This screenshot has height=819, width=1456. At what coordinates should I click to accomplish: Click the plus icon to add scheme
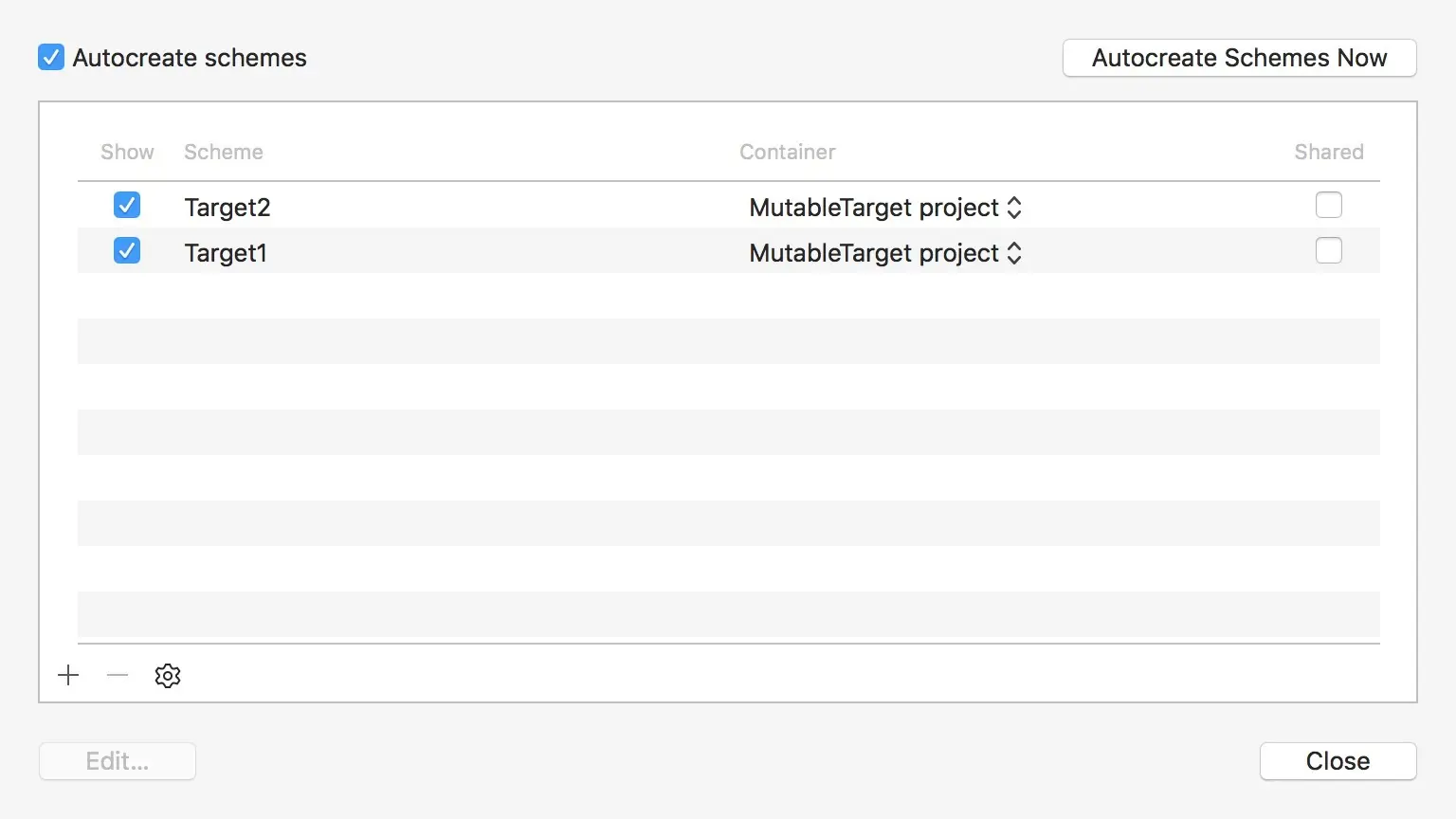click(68, 675)
